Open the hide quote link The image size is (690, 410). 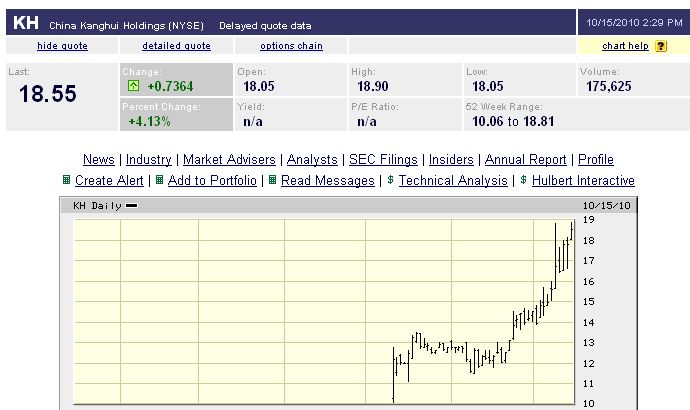(62, 46)
